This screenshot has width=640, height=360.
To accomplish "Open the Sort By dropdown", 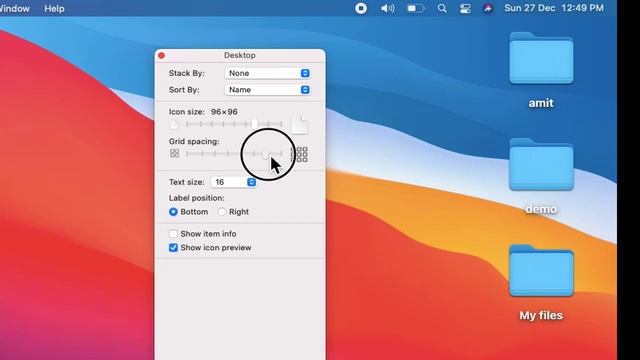I will coord(267,90).
